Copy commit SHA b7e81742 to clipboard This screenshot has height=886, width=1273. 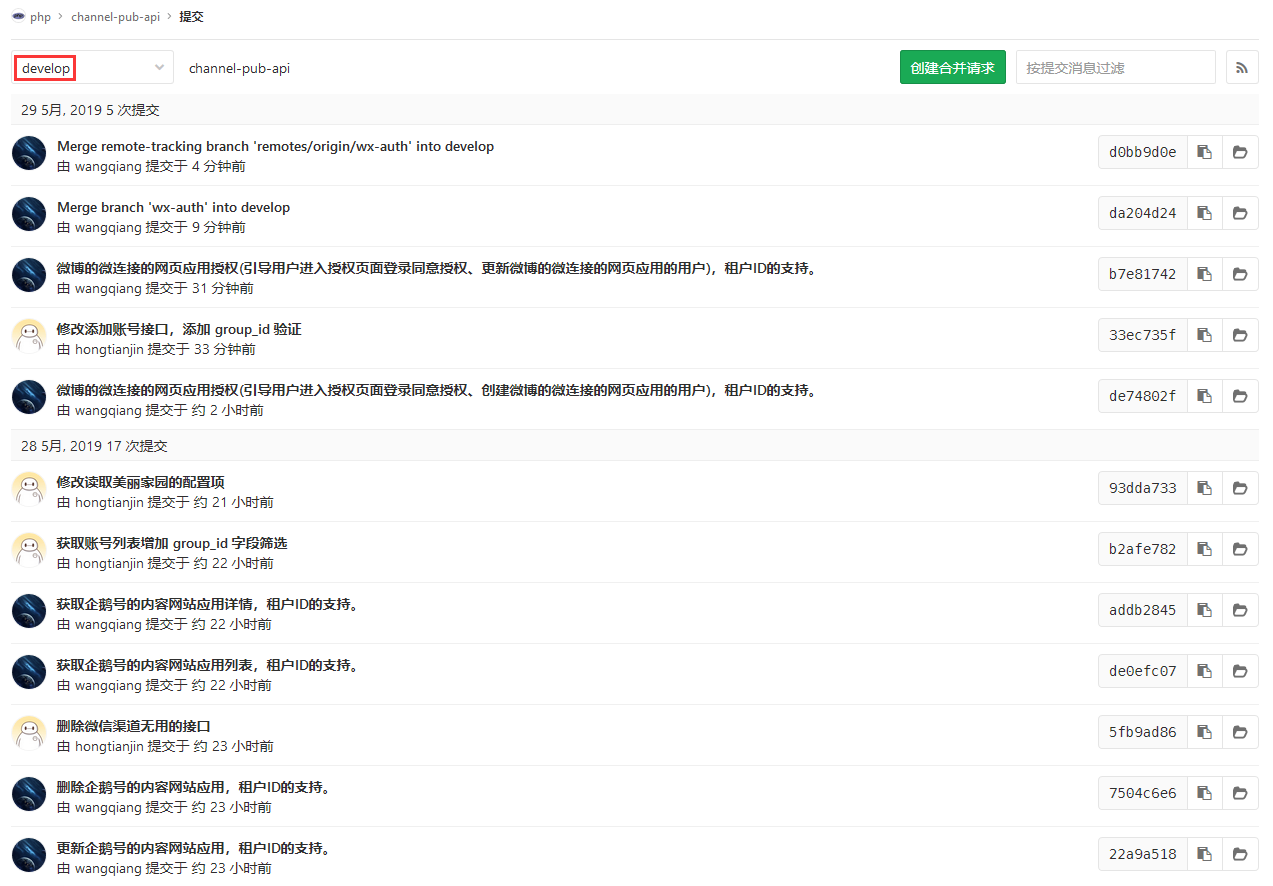click(x=1205, y=274)
